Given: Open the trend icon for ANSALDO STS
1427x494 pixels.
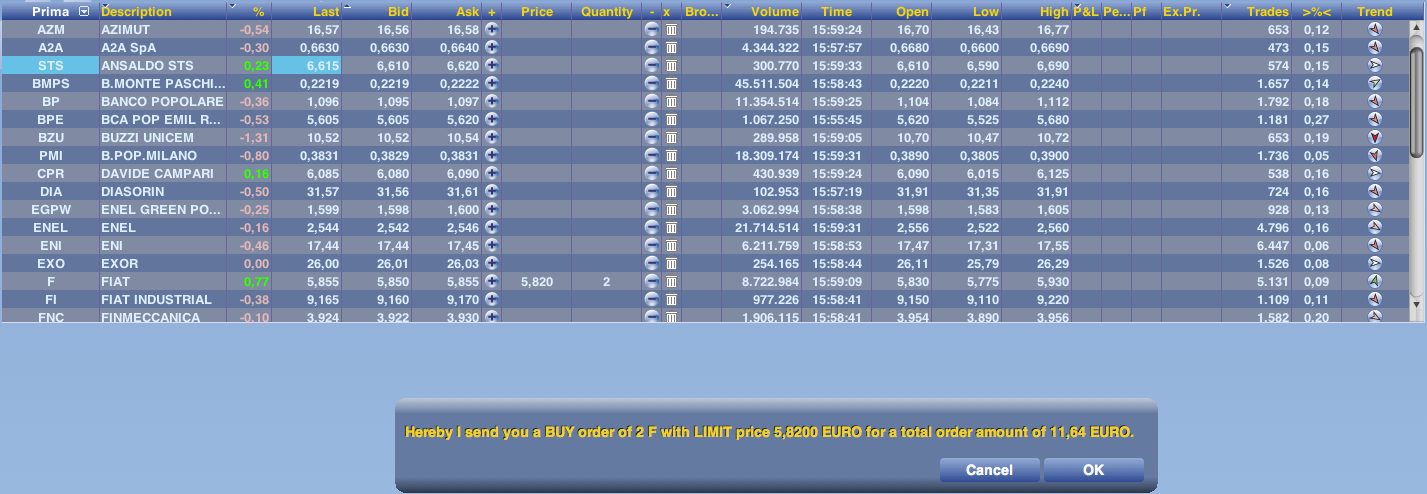Looking at the screenshot, I should click(1374, 66).
